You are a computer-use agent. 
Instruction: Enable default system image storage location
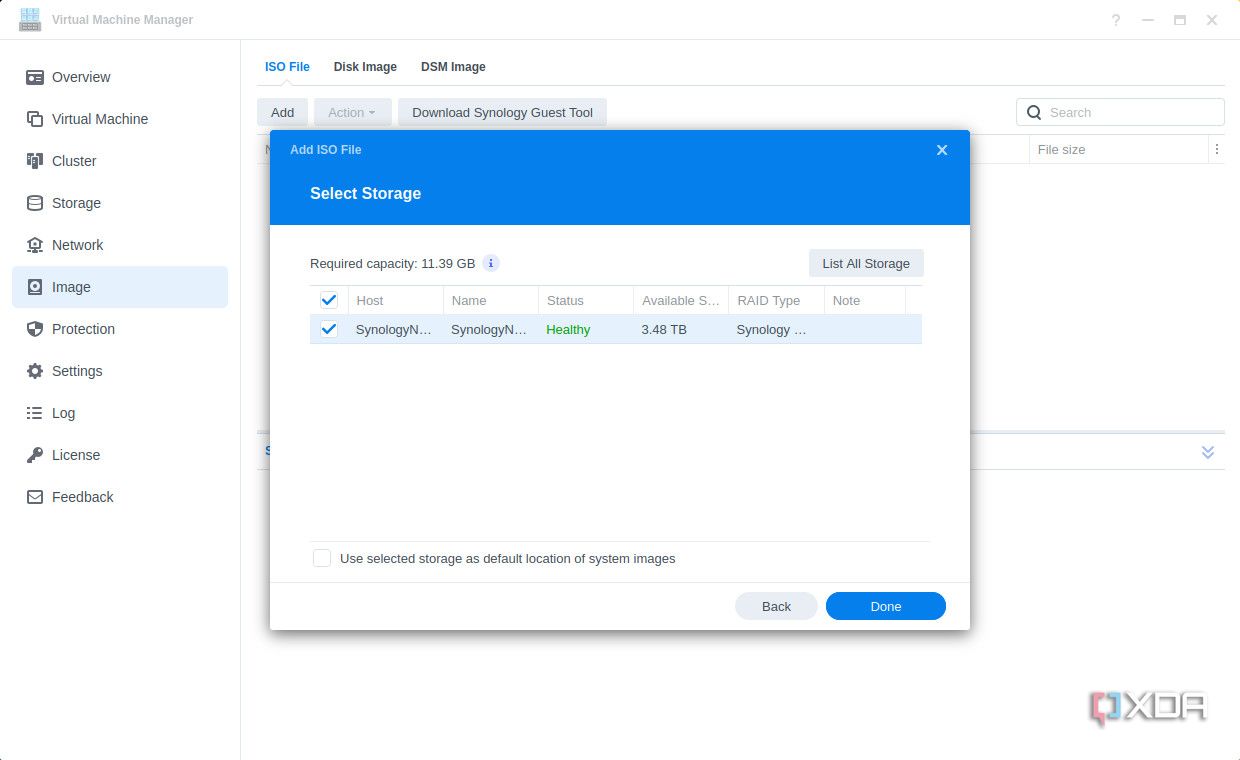(x=322, y=558)
